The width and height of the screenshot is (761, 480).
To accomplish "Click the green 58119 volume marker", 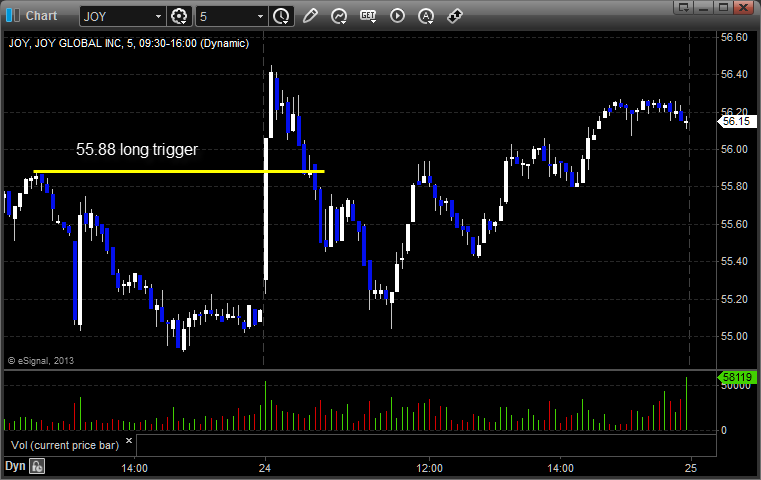I will [737, 377].
